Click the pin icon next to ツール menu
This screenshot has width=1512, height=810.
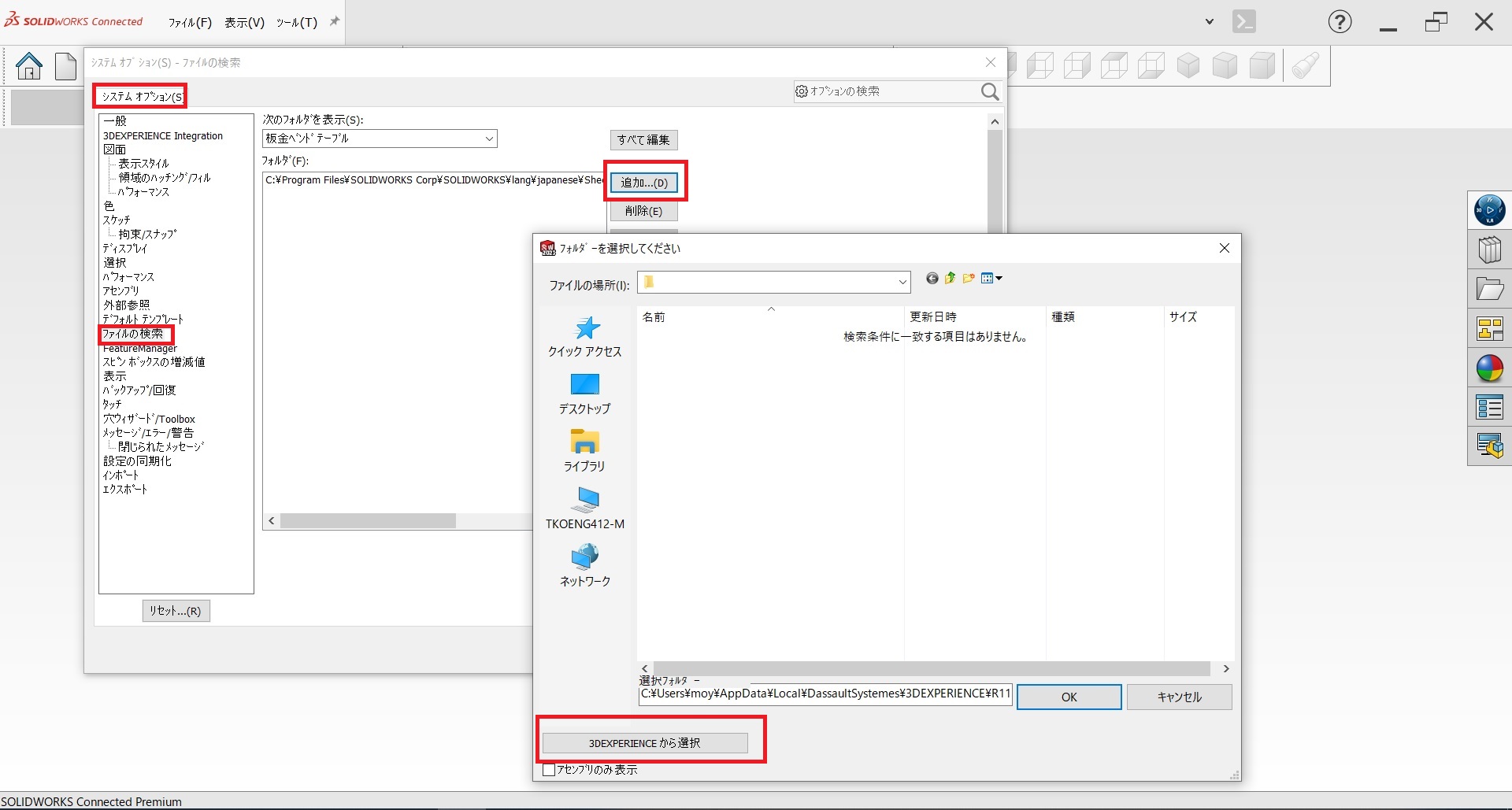(x=334, y=21)
